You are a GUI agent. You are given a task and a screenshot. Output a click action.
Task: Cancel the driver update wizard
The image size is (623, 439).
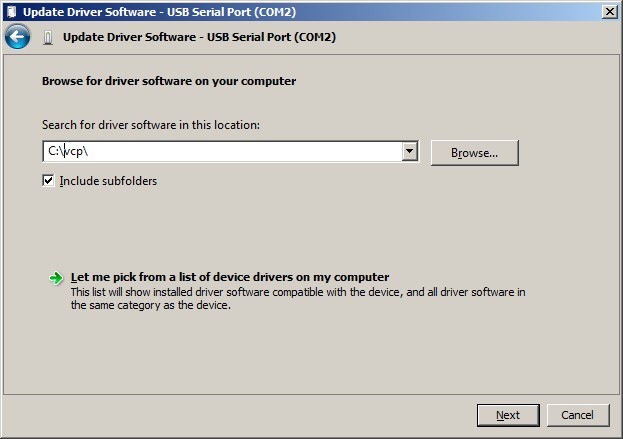(577, 415)
